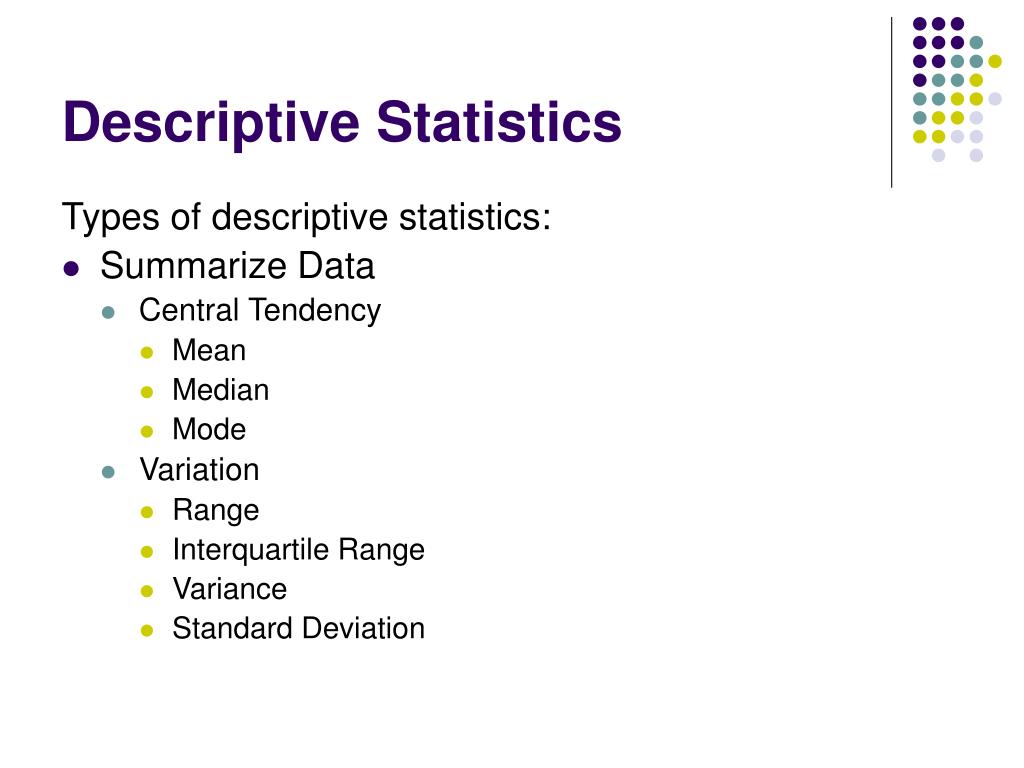1024x768 pixels.
Task: Click the teal bullet beside Variation
Action: click(108, 472)
